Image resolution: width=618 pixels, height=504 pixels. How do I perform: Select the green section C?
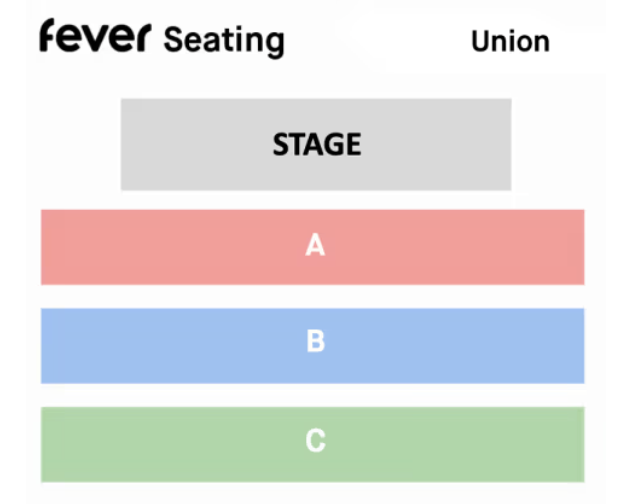(312, 443)
